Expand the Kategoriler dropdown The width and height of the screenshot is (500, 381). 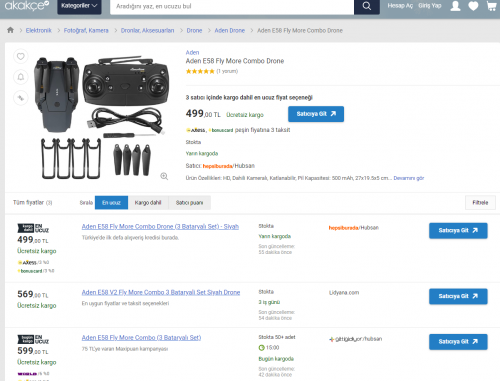click(79, 6)
